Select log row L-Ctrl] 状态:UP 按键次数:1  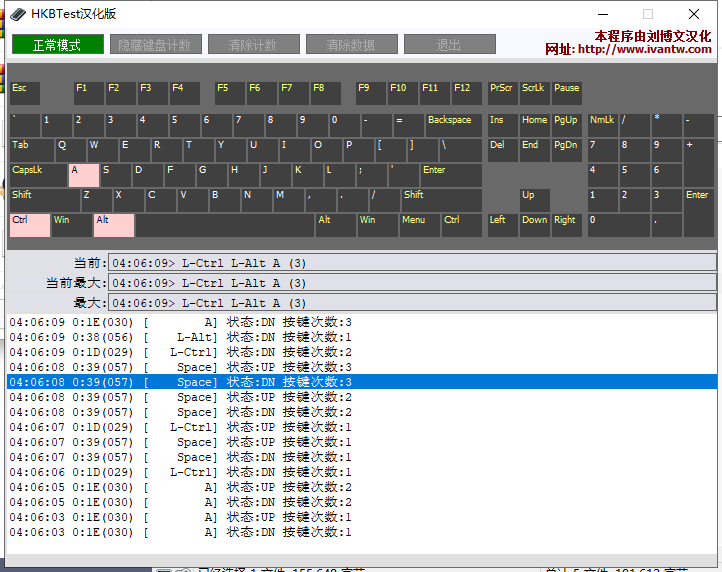(x=362, y=427)
